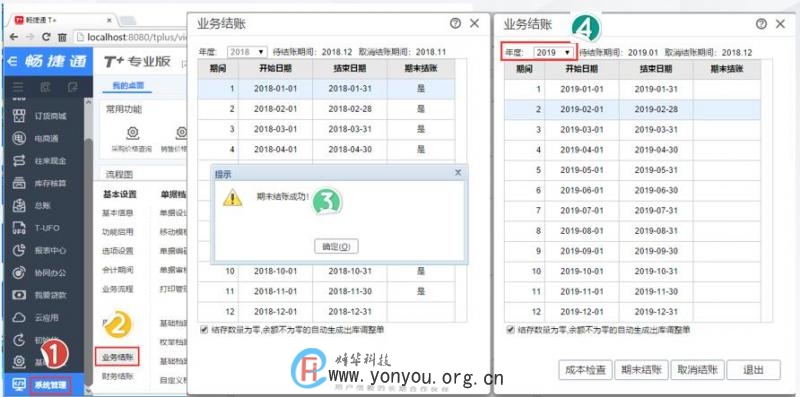800x397 pixels.
Task: Select 系统管理 in the sidebar menu
Action: point(50,384)
